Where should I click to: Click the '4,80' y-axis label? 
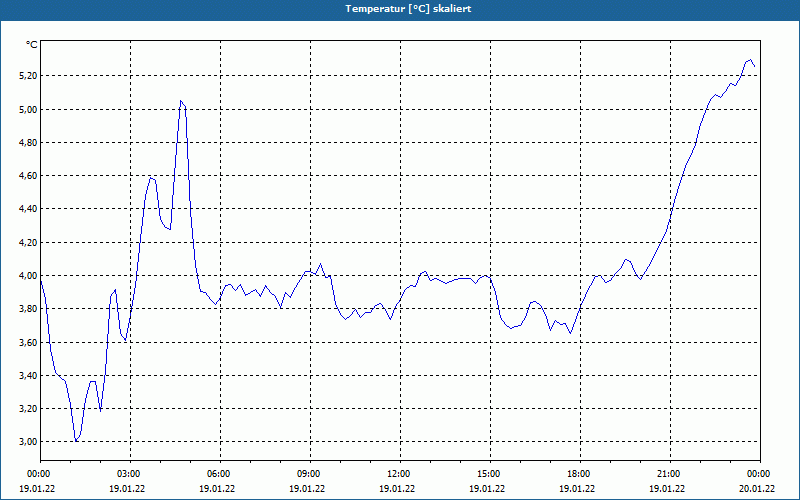tap(29, 142)
